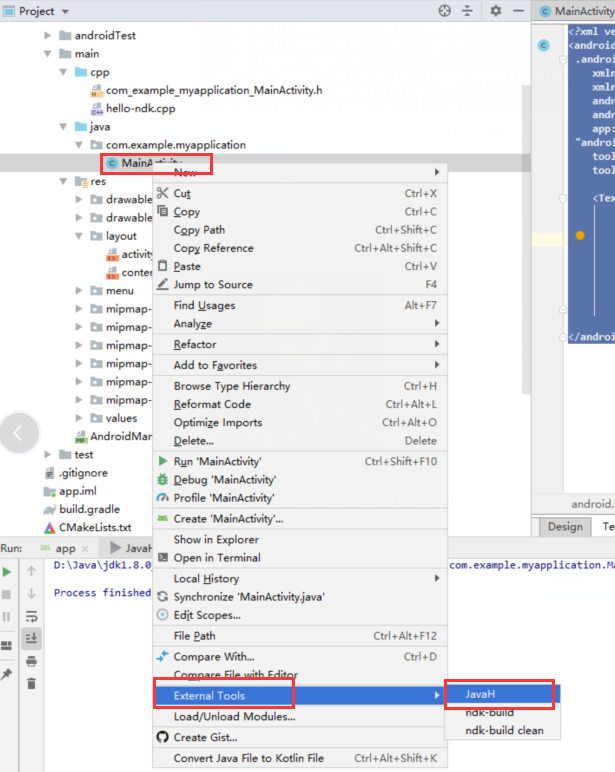Click the orange breakpoint dot in gutter
The width and height of the screenshot is (615, 772).
(x=580, y=235)
